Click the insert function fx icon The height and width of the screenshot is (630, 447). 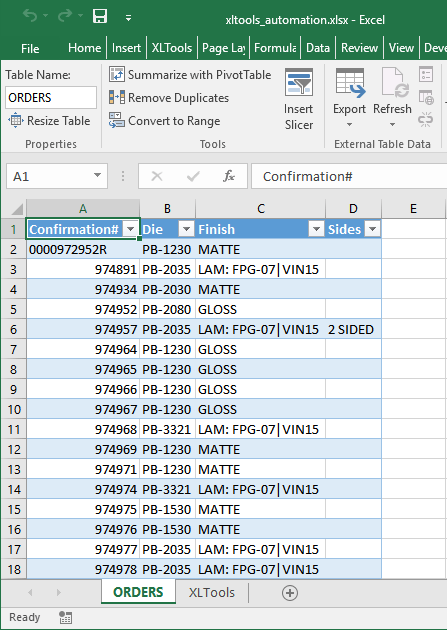229,176
